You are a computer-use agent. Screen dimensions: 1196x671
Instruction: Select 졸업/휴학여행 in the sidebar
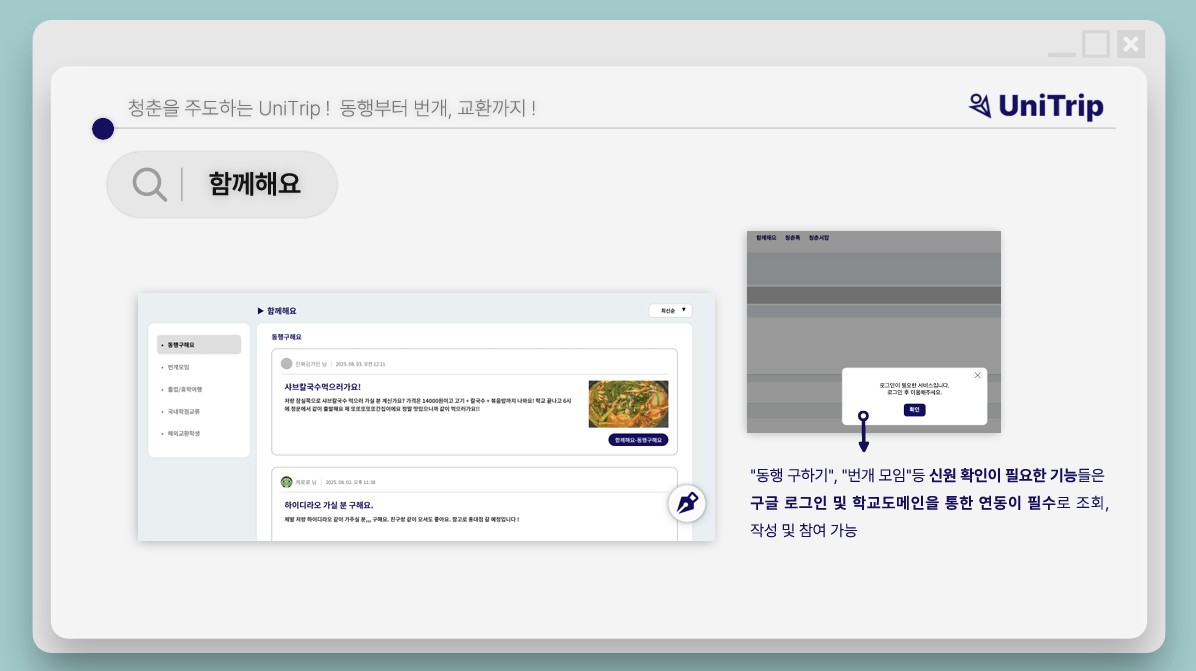pyautogui.click(x=184, y=389)
